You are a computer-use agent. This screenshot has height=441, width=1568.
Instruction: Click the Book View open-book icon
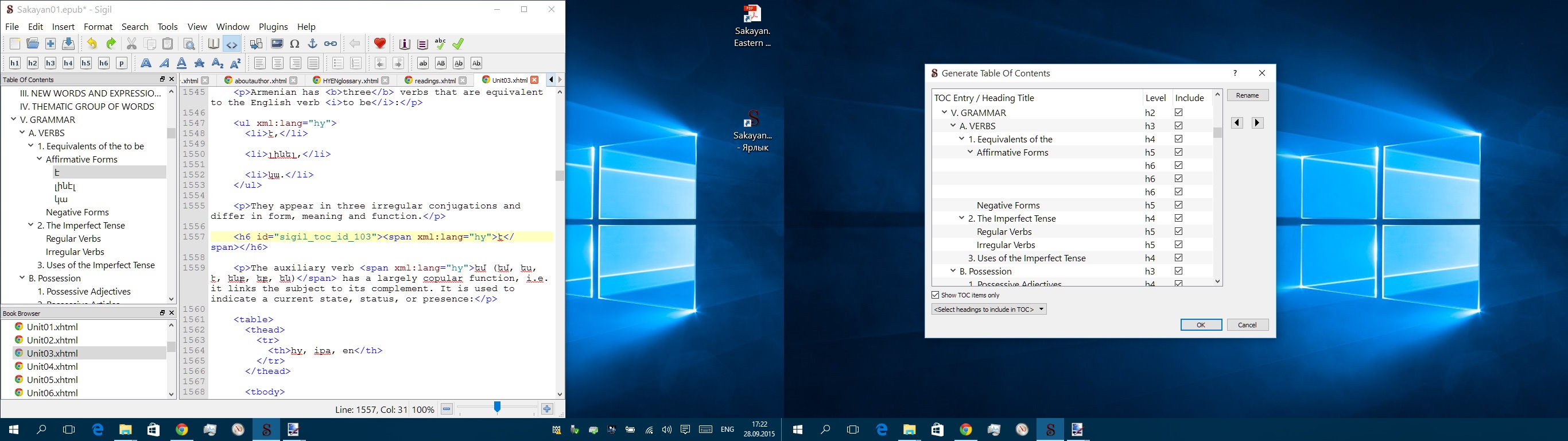[x=213, y=44]
